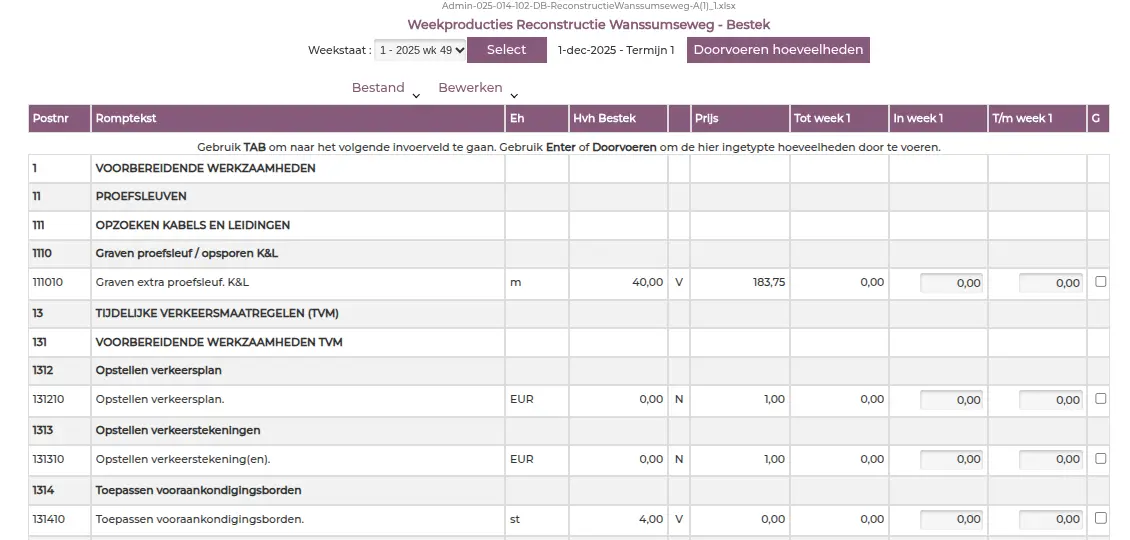Viewport: 1130px width, 540px height.
Task: Click the Hvh Bestek value 4,00
Action: click(651, 519)
